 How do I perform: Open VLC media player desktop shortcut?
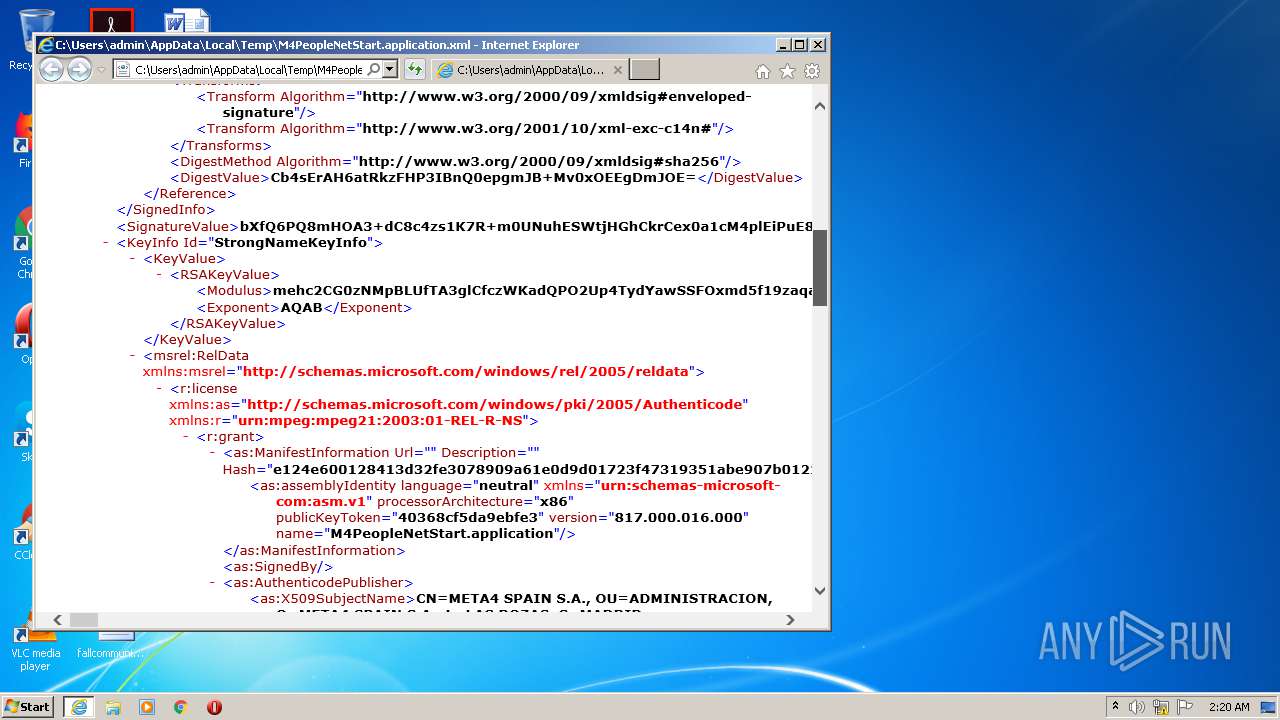point(35,649)
